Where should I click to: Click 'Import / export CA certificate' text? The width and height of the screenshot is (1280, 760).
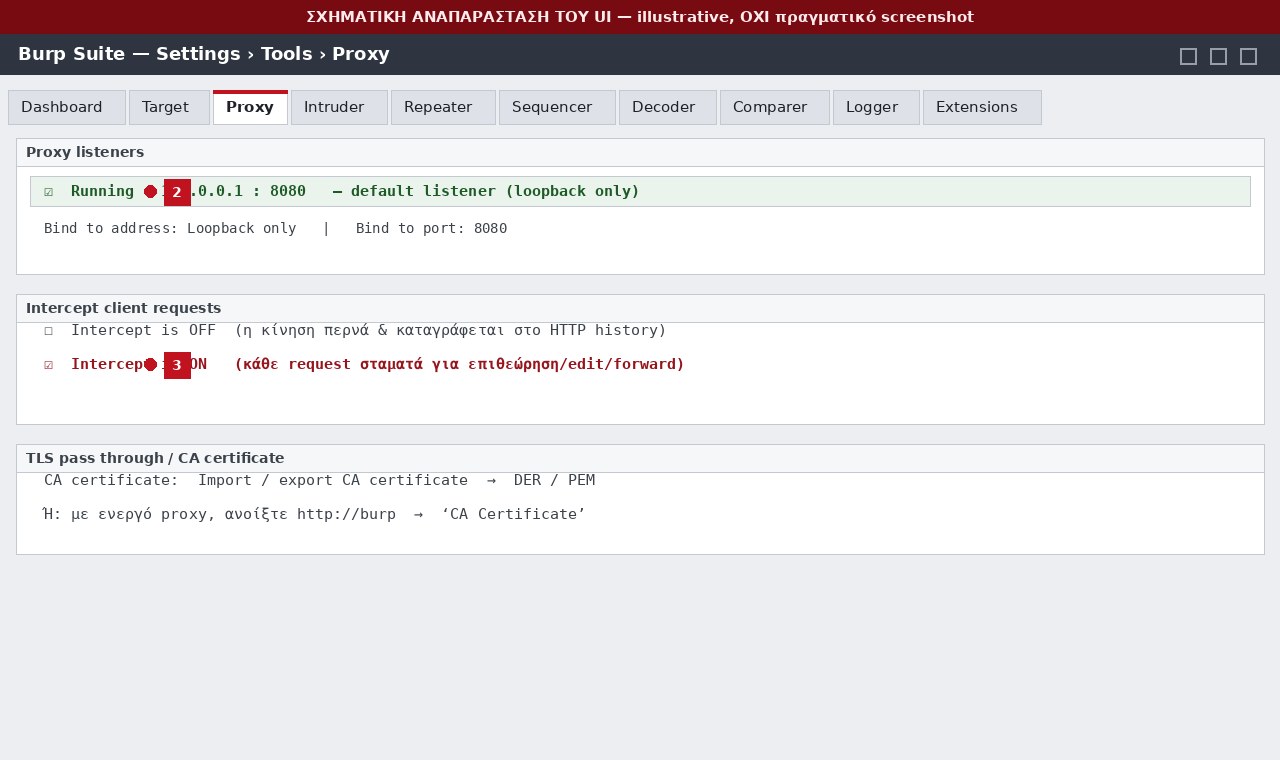pyautogui.click(x=333, y=481)
